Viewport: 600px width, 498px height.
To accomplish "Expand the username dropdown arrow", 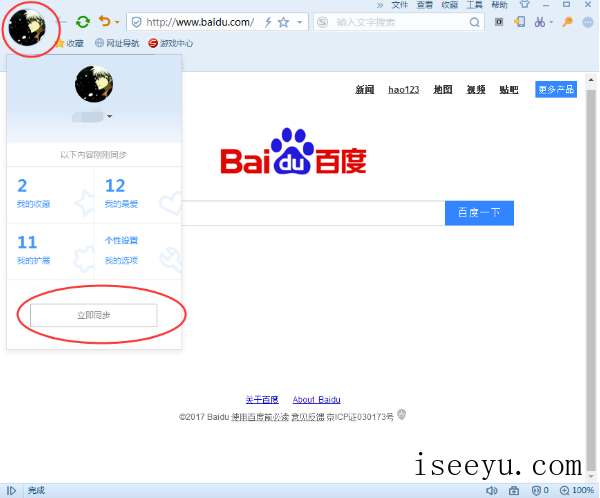I will 110,116.
